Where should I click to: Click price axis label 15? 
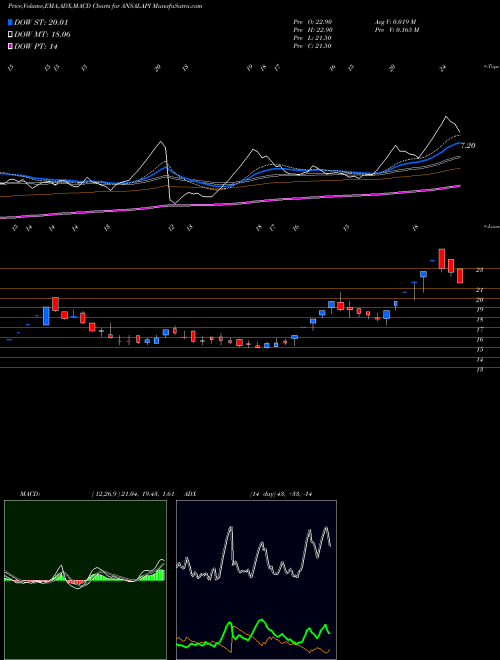tap(479, 350)
